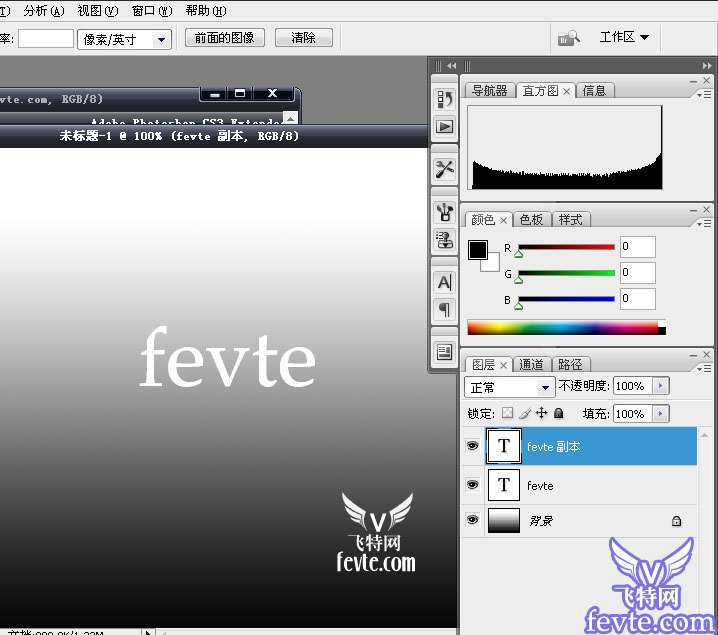The image size is (718, 635).
Task: Open the status bar info arrow
Action: [x=147, y=632]
